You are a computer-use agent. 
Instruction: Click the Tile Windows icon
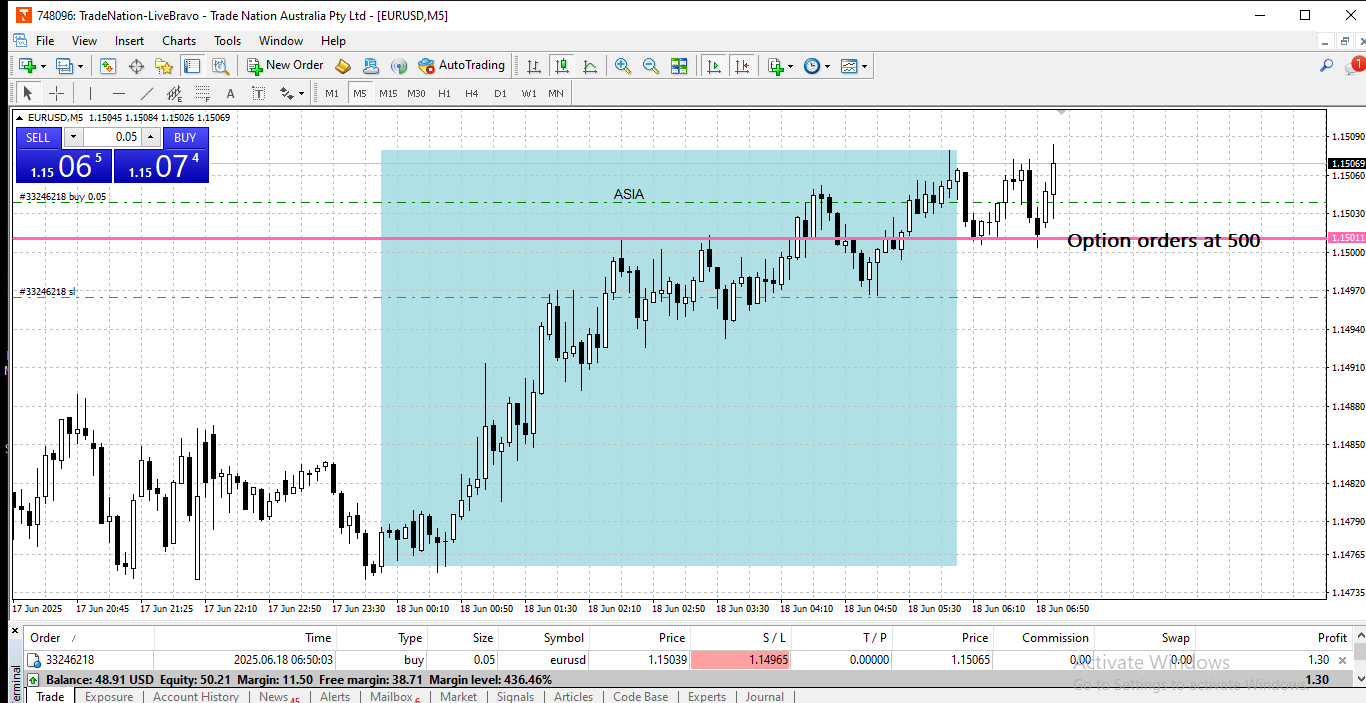[x=679, y=66]
